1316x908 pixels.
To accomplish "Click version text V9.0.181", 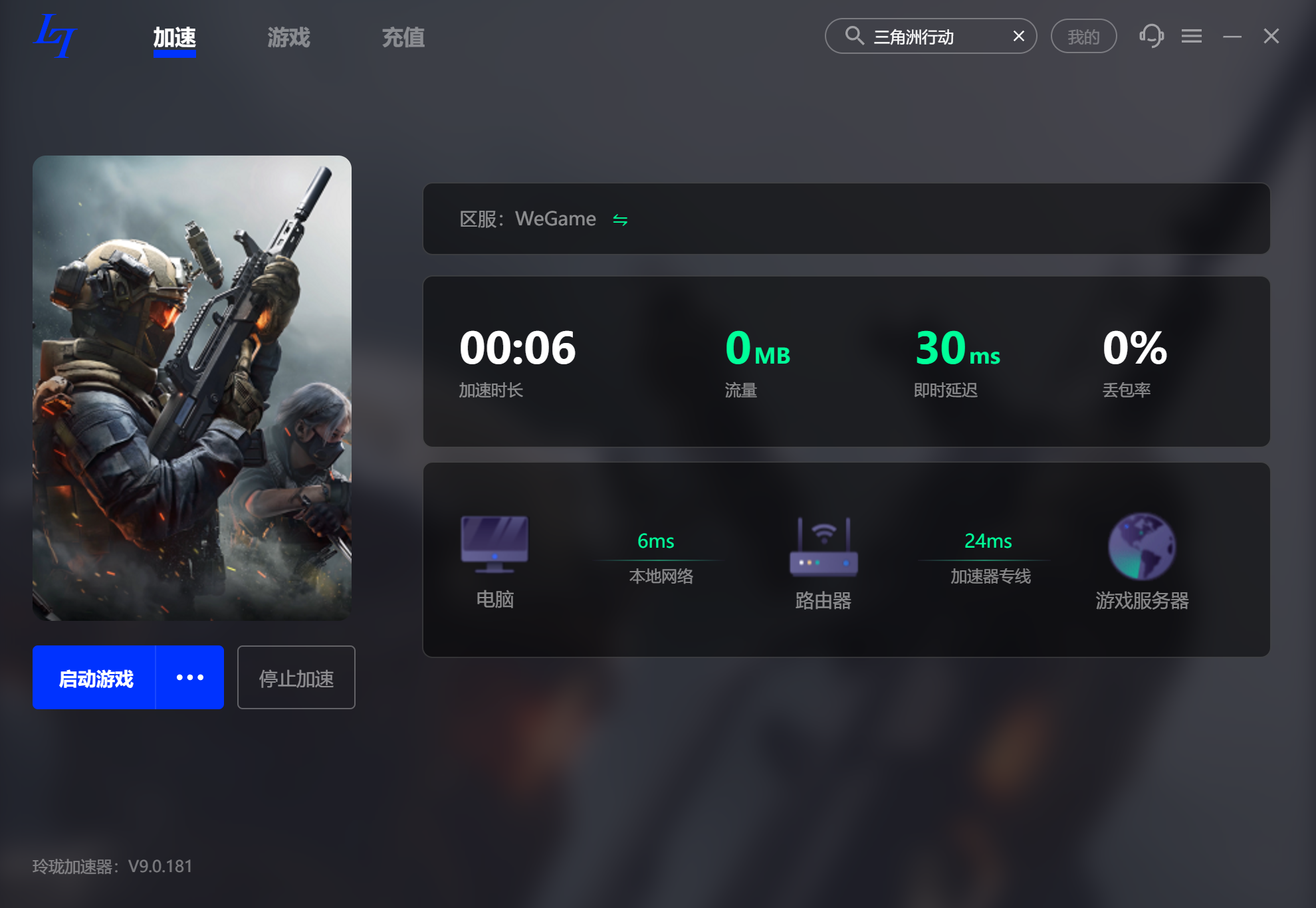I will point(160,866).
